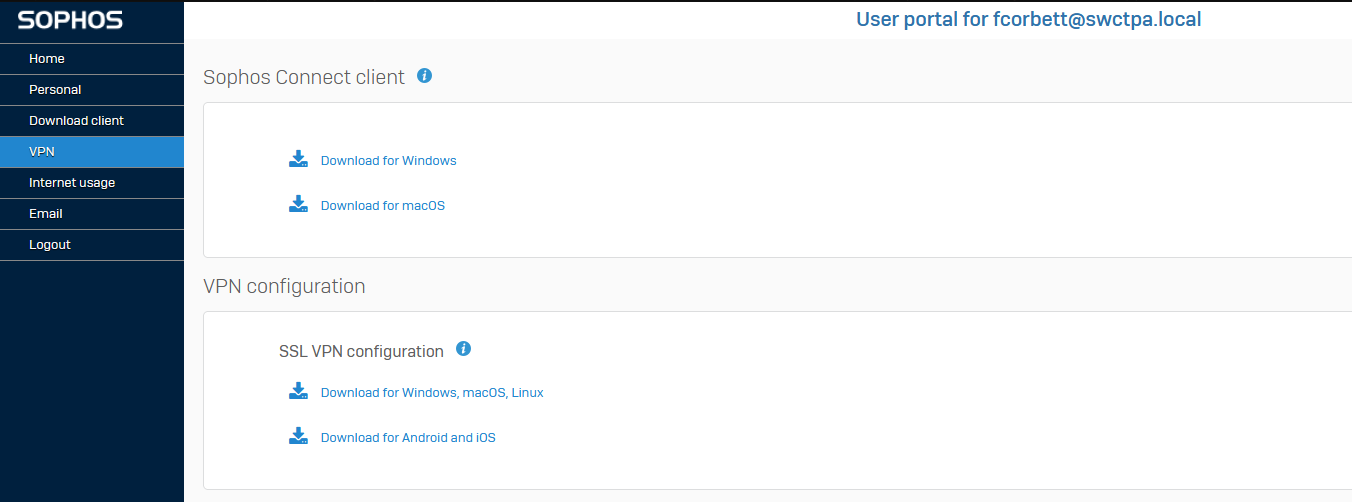Click the download icon for the Windows client

(x=298, y=159)
